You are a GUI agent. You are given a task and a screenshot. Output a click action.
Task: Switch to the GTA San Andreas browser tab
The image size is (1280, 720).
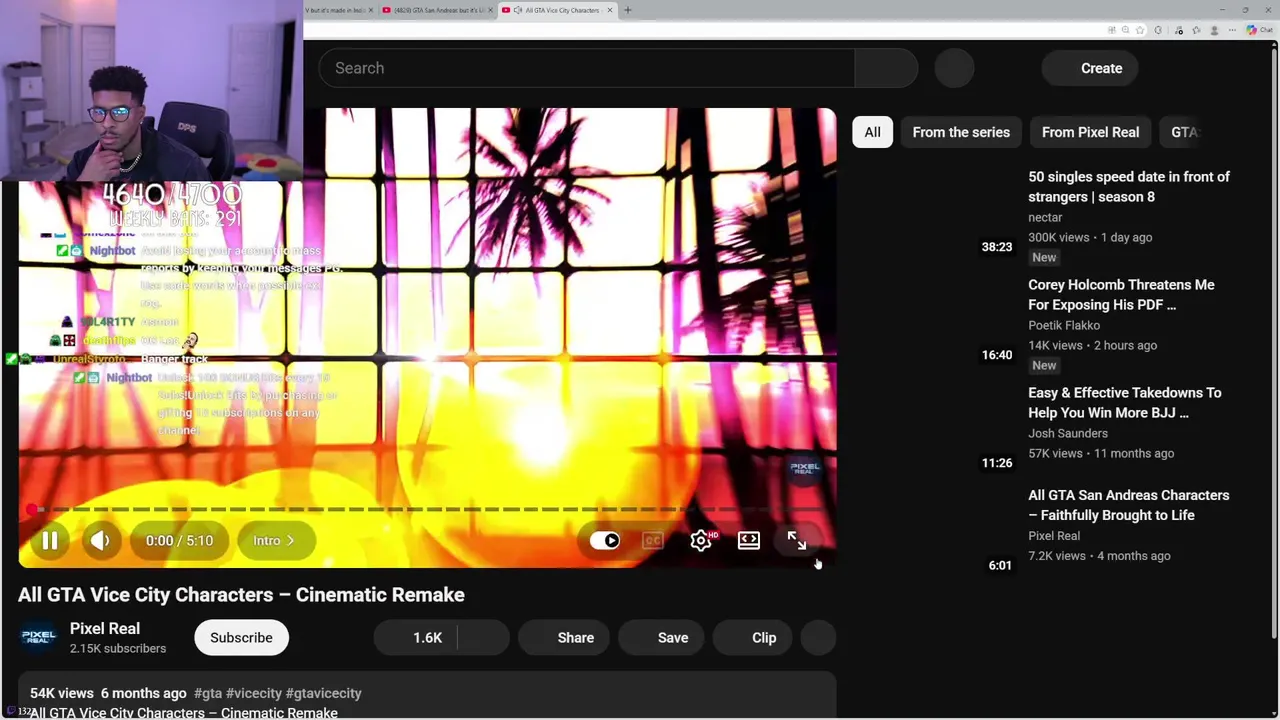[438, 10]
